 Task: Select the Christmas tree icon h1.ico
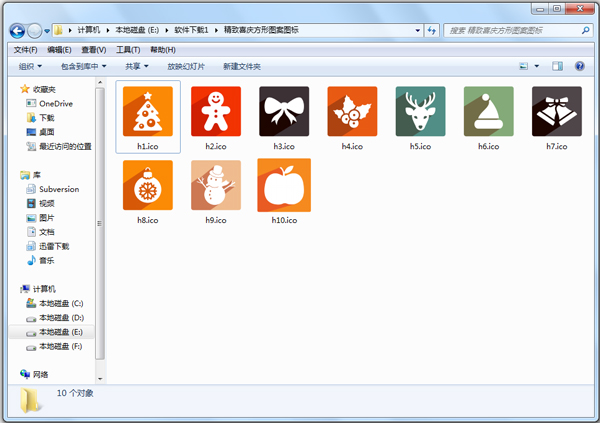click(148, 112)
